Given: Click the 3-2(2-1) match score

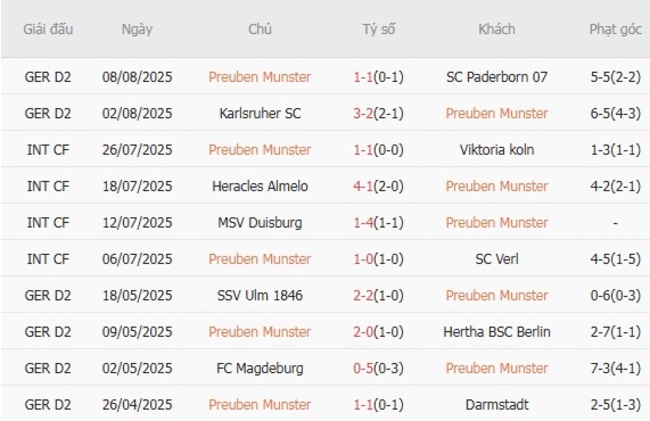Looking at the screenshot, I should click(379, 113).
